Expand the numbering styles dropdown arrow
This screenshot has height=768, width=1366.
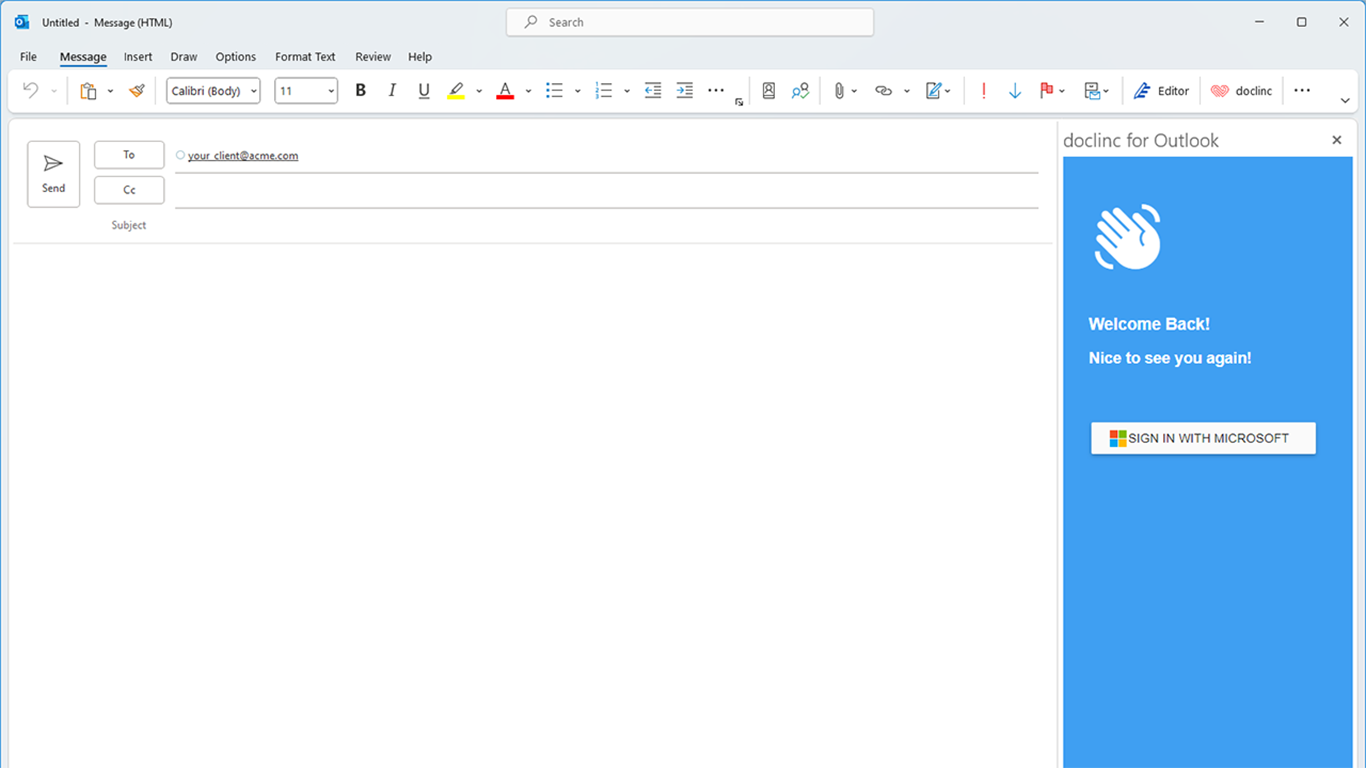[x=626, y=91]
